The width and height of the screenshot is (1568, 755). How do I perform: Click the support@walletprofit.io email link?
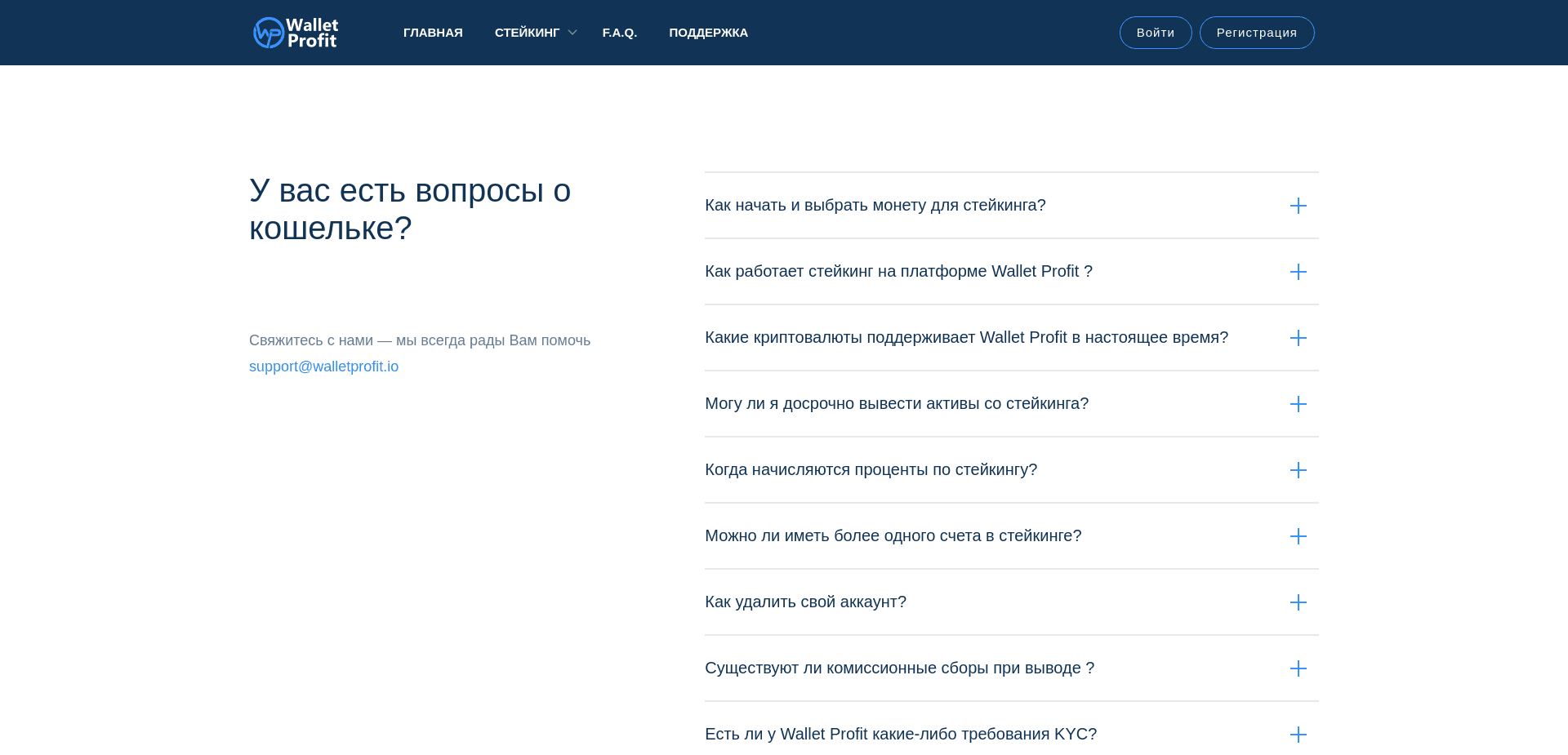323,366
